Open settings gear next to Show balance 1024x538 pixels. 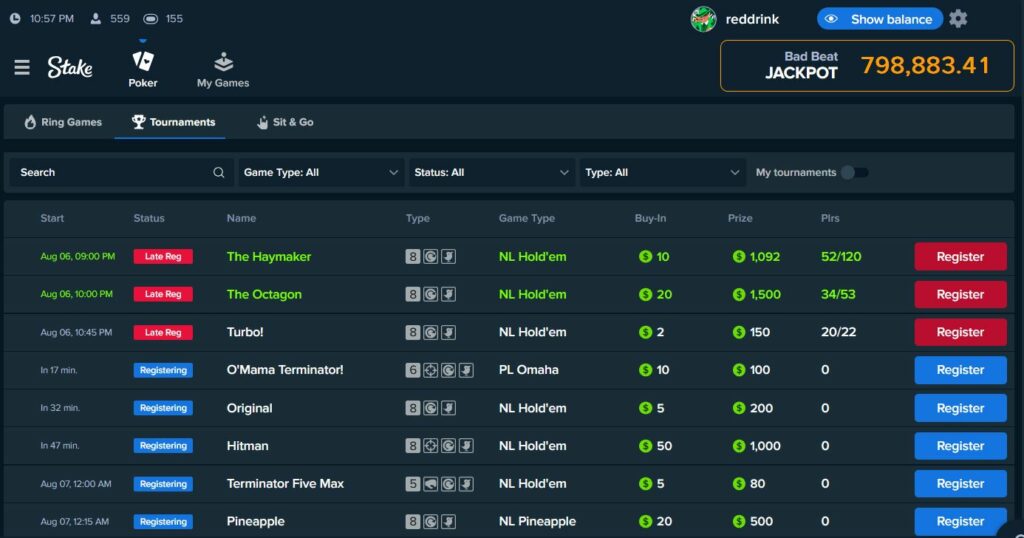click(x=958, y=19)
